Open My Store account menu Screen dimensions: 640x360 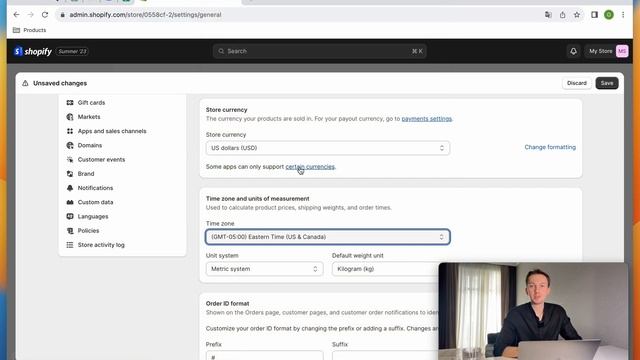click(608, 51)
